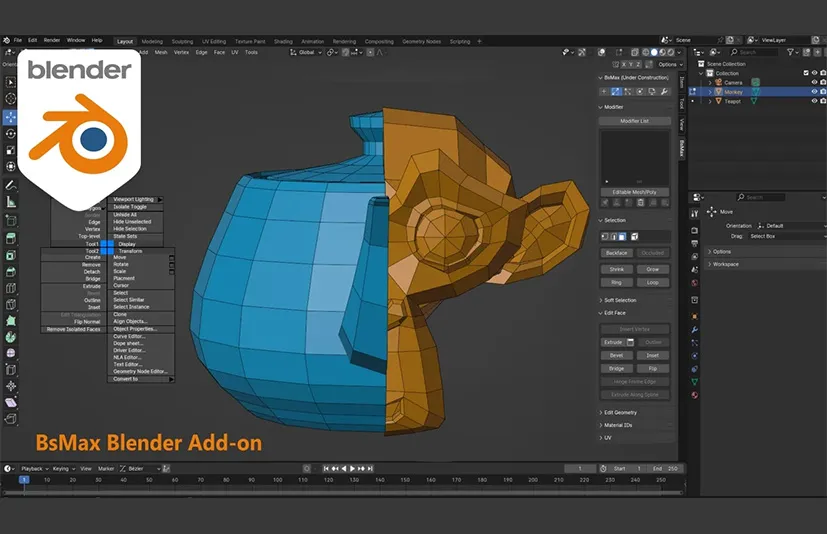This screenshot has height=534, width=827.
Task: Open the Particles properties tab icon
Action: 695,343
